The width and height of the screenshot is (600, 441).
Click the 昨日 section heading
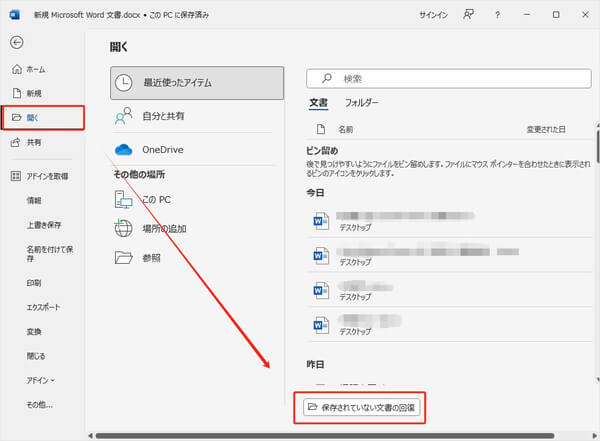click(315, 364)
